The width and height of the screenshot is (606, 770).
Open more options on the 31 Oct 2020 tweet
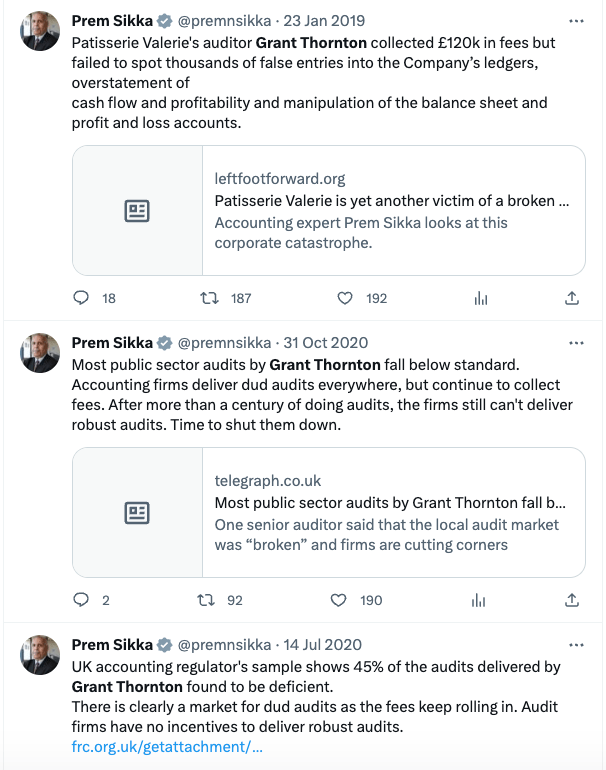576,343
